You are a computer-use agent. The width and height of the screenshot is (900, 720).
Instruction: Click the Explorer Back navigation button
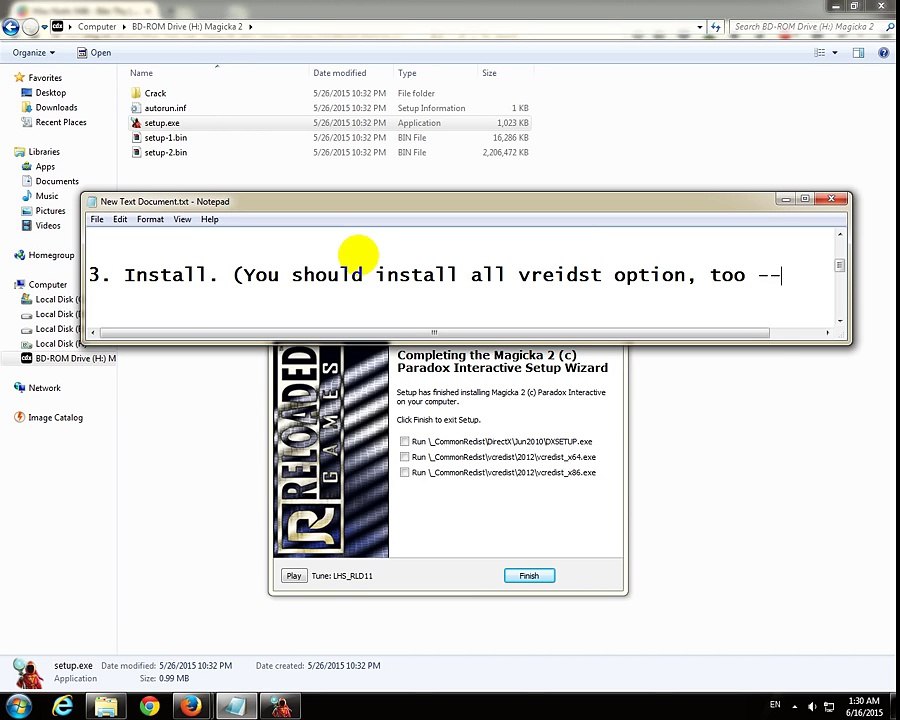(11, 26)
